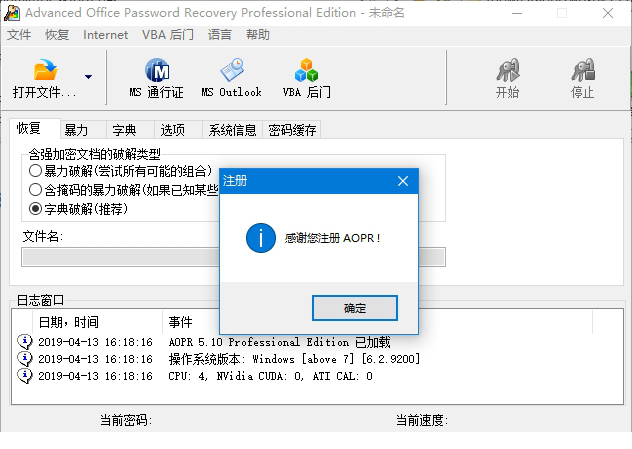Select 含掩码的暴力破解 radio option
This screenshot has height=449, width=632.
pyautogui.click(x=35, y=189)
